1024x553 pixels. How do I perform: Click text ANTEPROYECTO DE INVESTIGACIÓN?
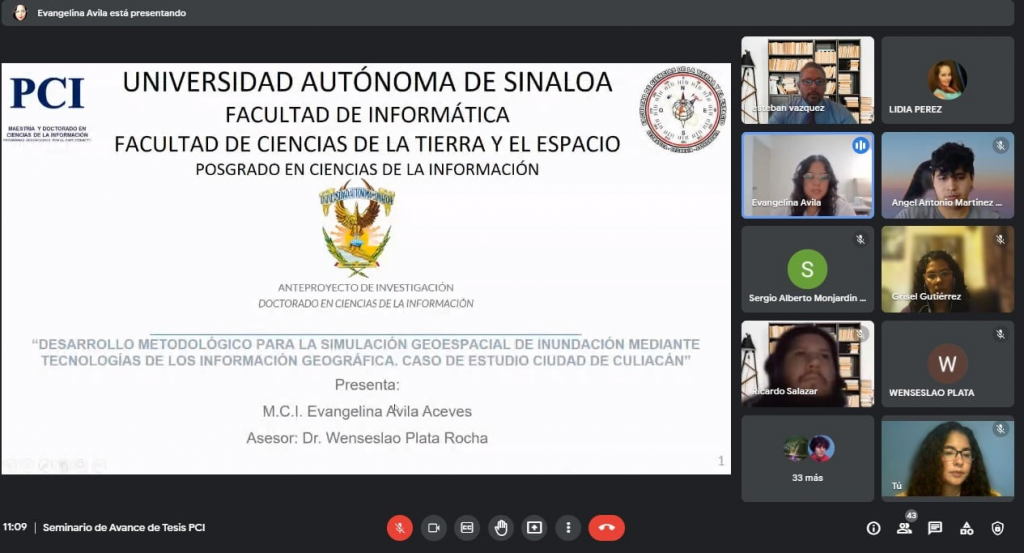(366, 287)
